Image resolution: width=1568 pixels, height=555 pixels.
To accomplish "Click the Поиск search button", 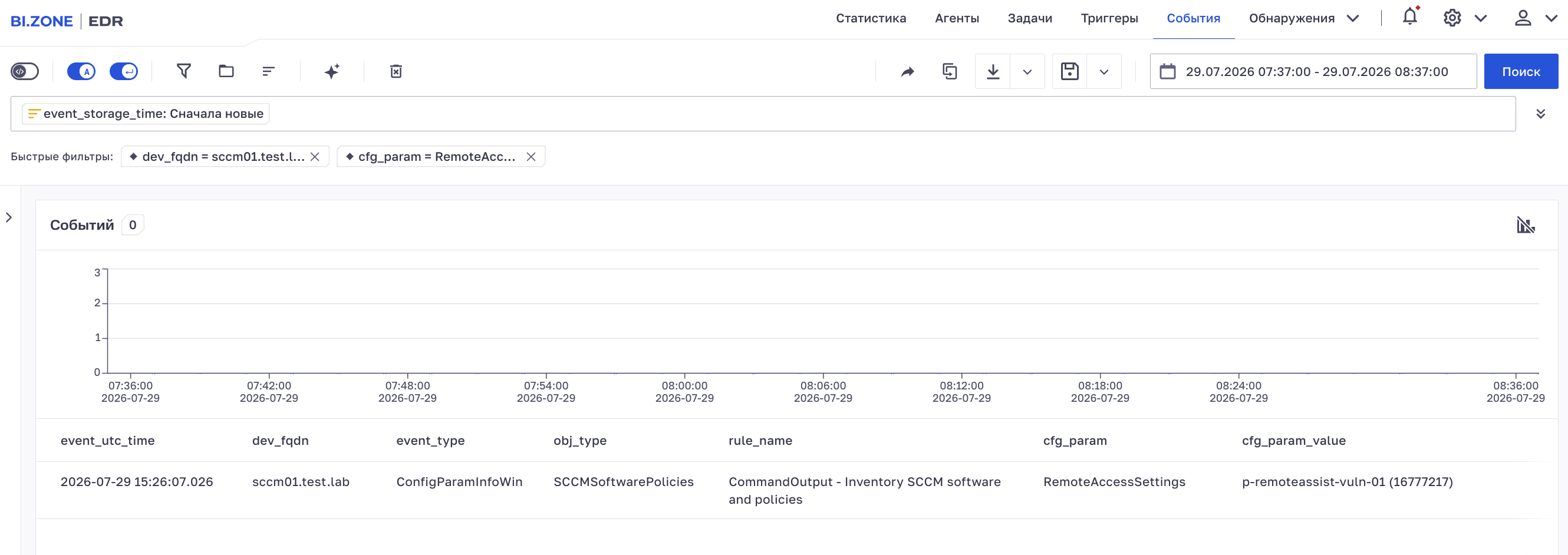I will pyautogui.click(x=1520, y=71).
